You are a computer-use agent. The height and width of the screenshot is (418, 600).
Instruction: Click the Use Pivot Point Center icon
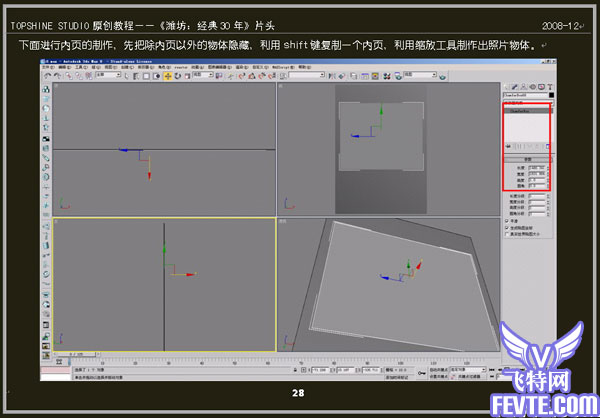(218, 76)
